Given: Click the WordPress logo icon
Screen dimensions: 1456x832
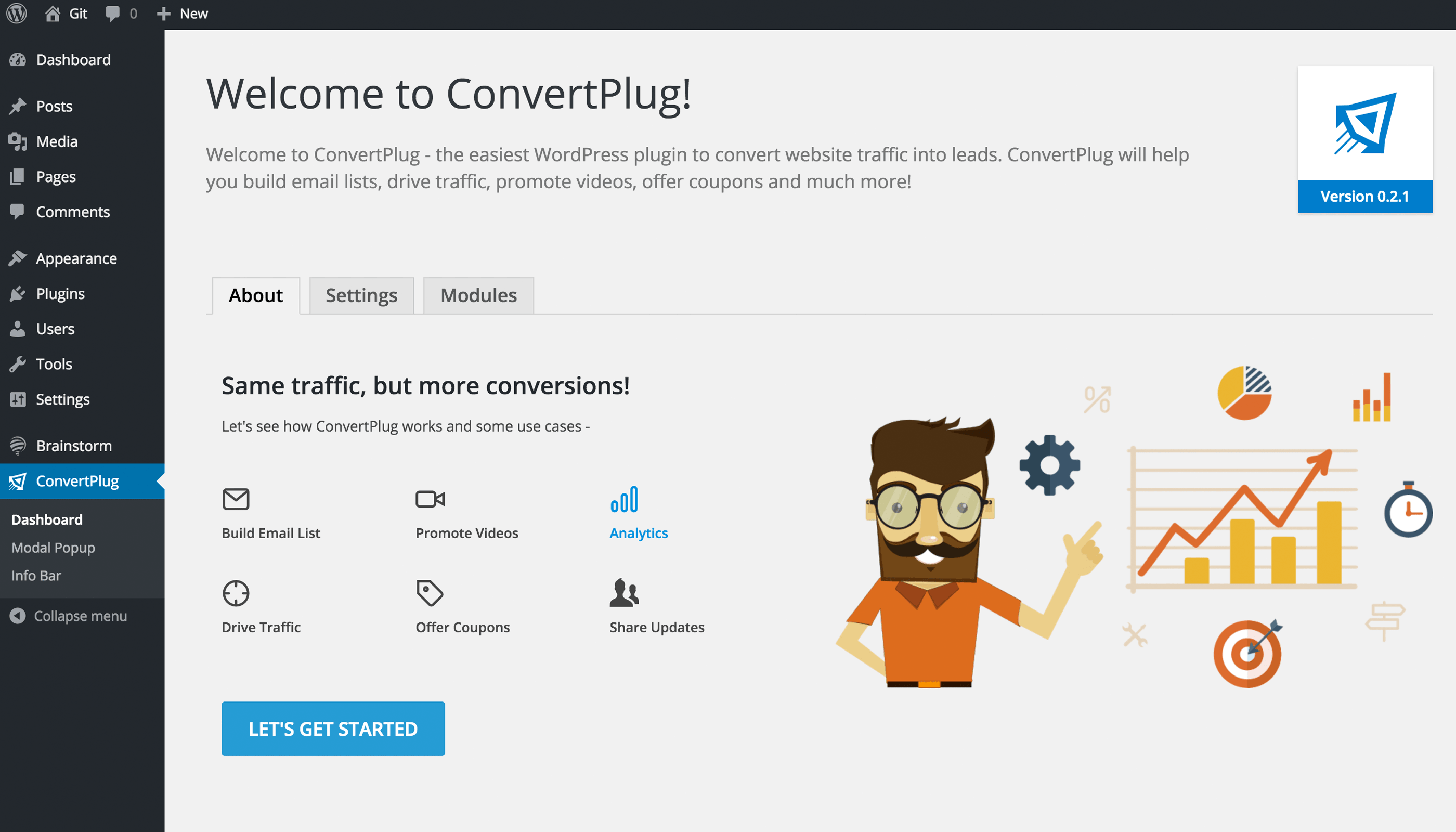Looking at the screenshot, I should tap(17, 13).
